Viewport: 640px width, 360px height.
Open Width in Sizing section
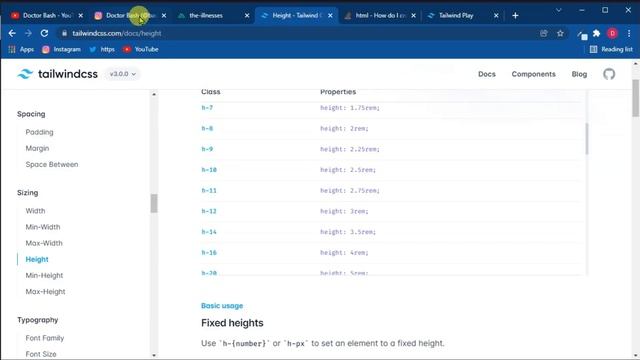click(x=35, y=211)
